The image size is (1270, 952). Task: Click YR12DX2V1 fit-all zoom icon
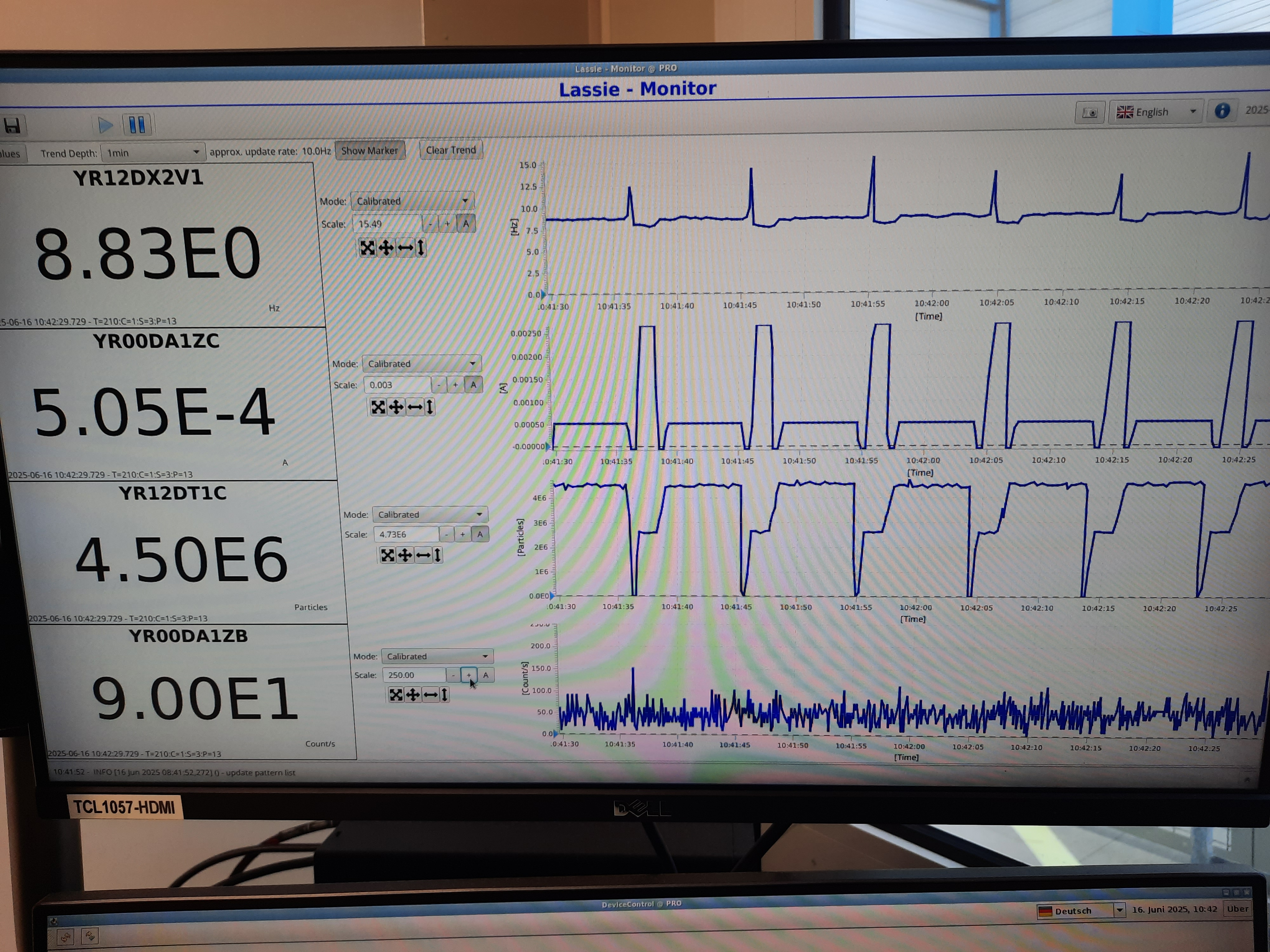coord(367,248)
